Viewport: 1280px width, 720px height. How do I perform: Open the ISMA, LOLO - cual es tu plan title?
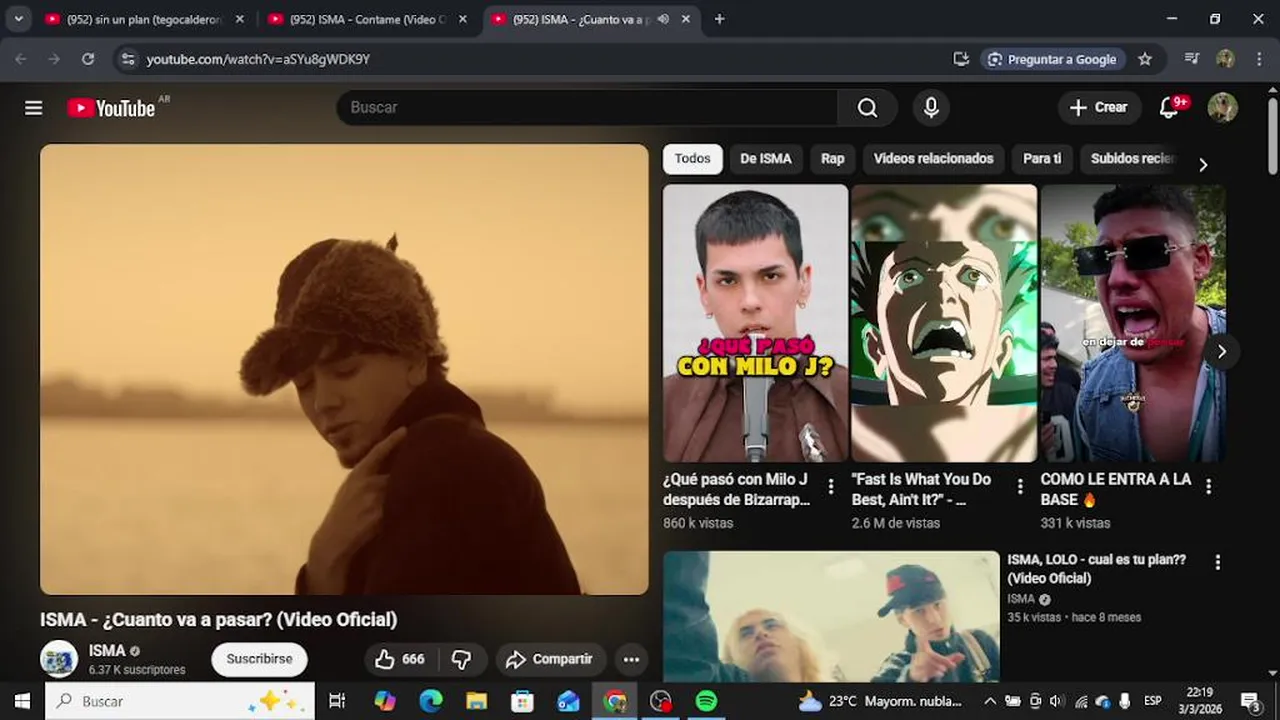(x=1096, y=569)
